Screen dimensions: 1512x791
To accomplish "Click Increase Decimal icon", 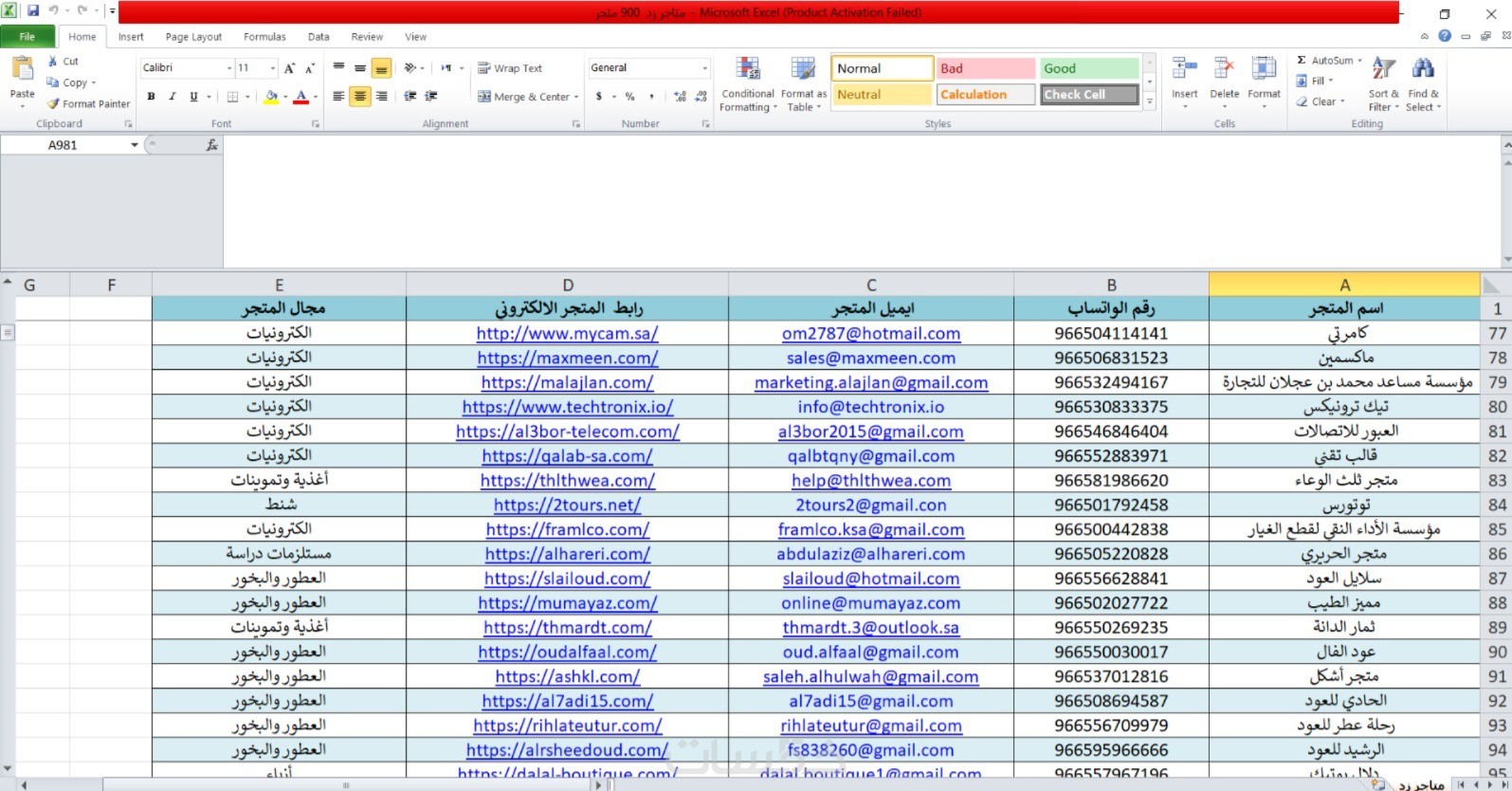I will (x=680, y=96).
